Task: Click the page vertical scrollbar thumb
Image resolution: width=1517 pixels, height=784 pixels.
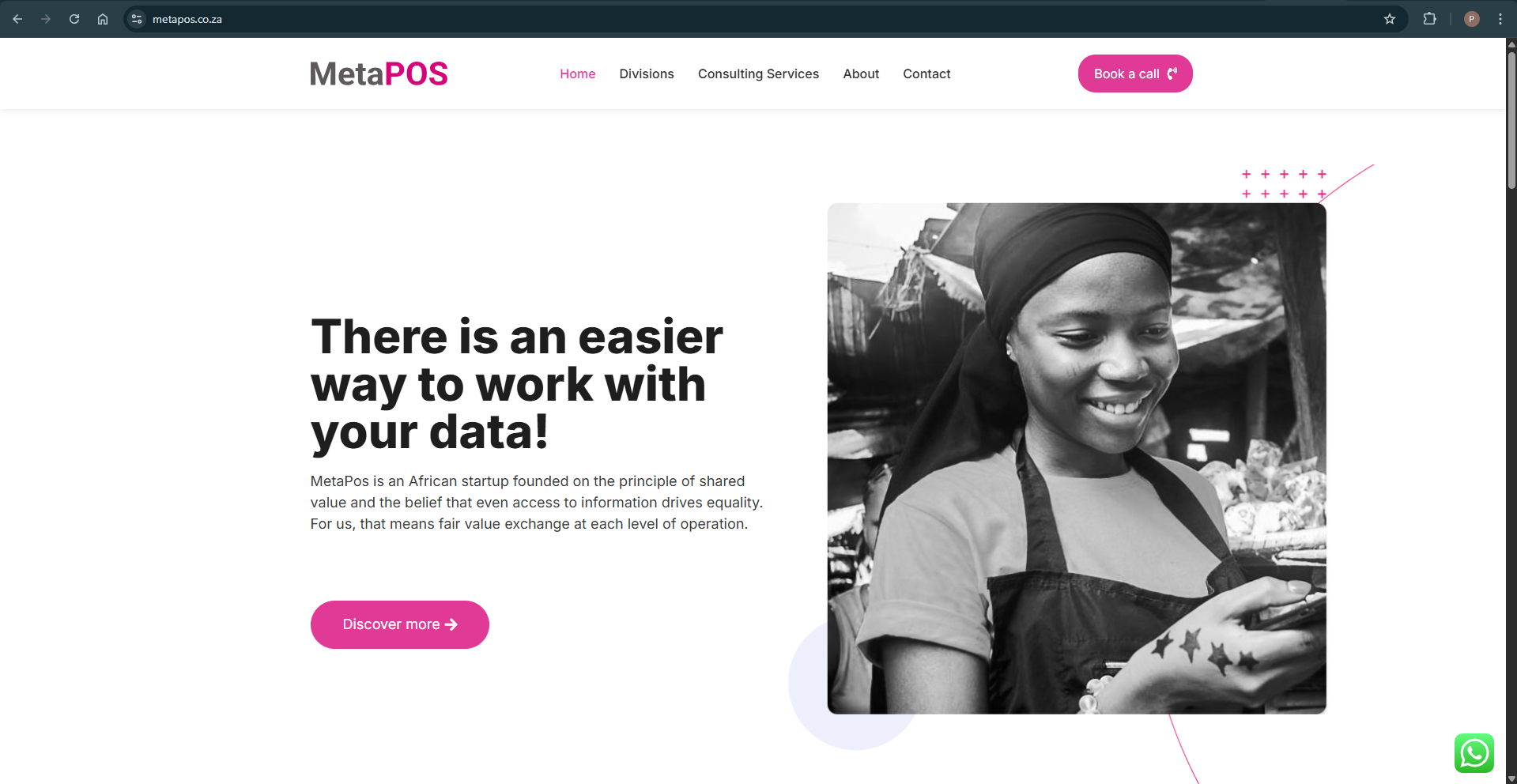Action: click(1511, 120)
